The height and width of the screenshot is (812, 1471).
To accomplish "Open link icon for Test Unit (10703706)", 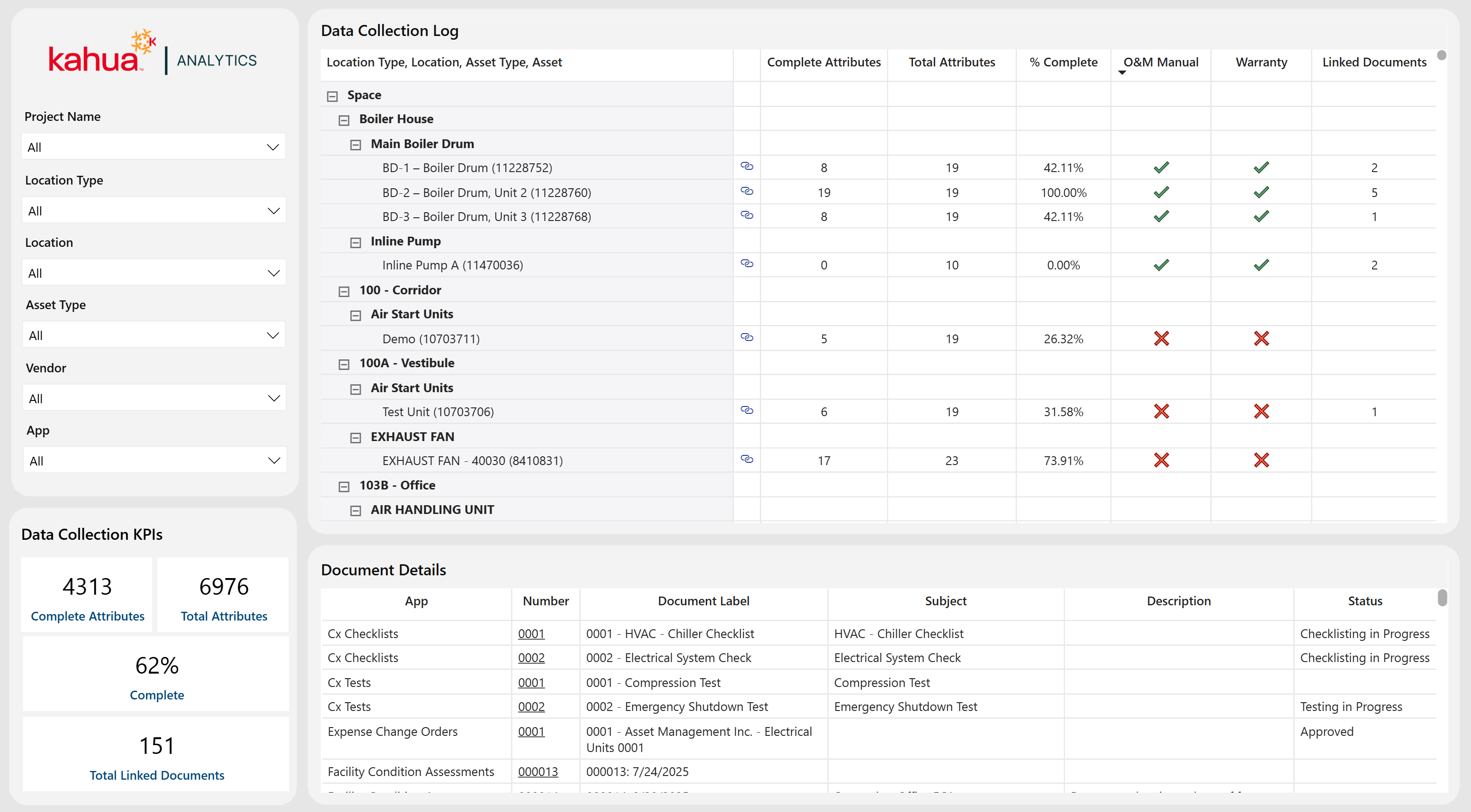I will (746, 410).
